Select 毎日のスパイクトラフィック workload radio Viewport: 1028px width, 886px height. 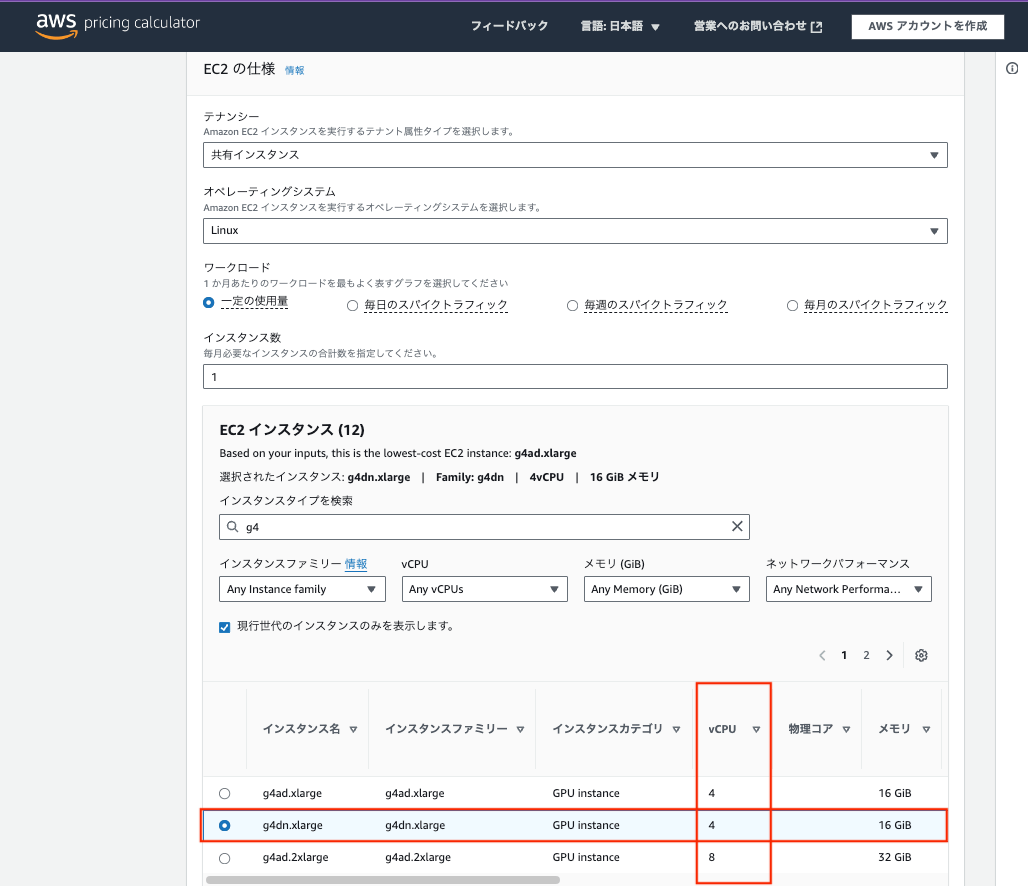point(353,306)
